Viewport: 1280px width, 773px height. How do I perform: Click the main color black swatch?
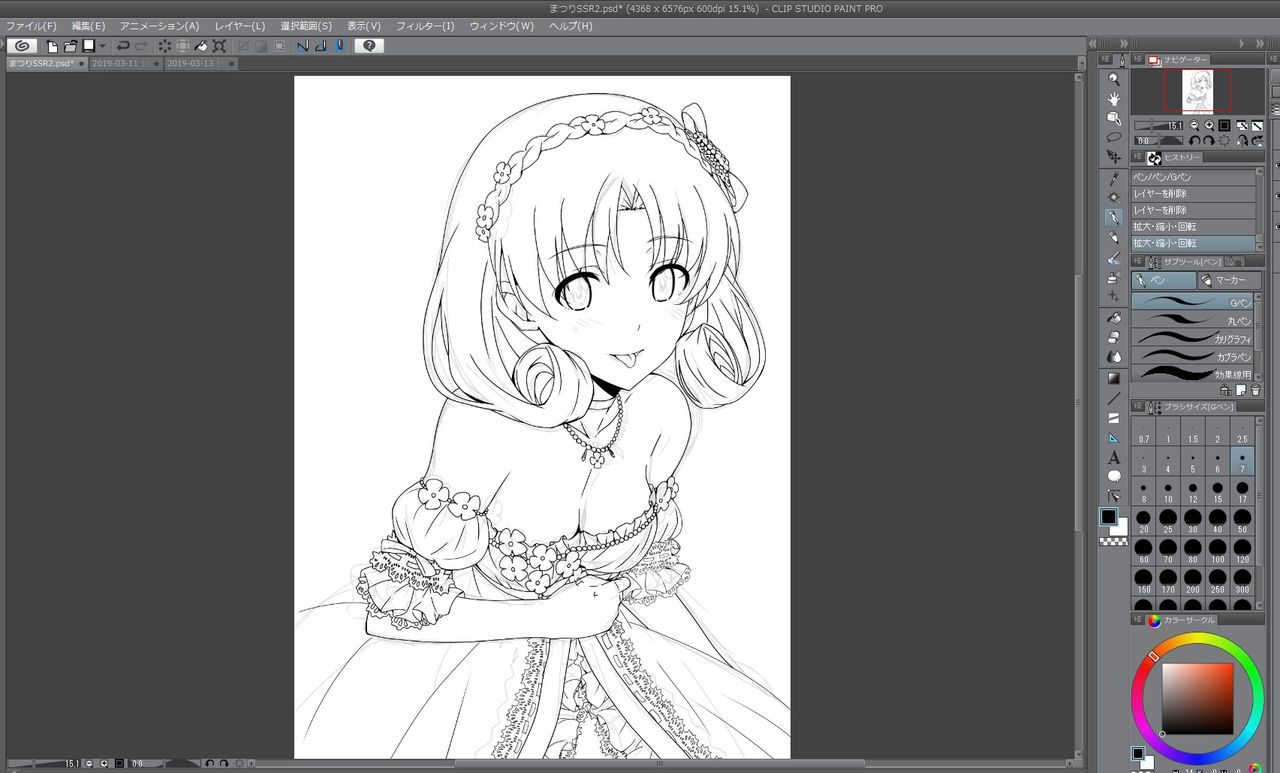[1108, 517]
